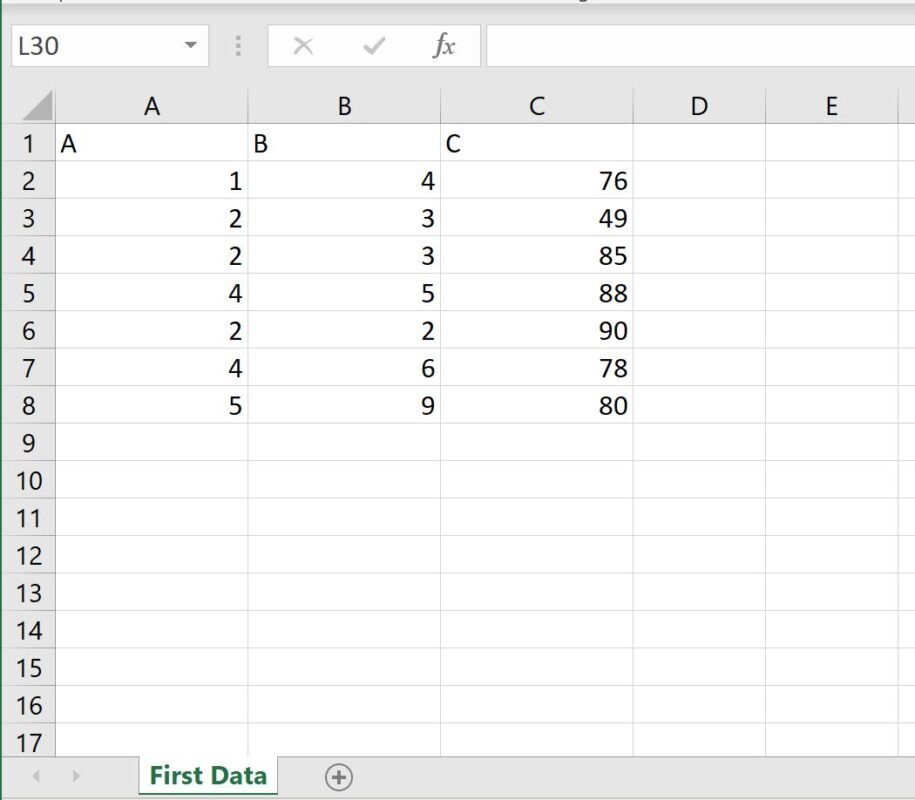Select column C header
915x800 pixels.
pyautogui.click(x=537, y=106)
